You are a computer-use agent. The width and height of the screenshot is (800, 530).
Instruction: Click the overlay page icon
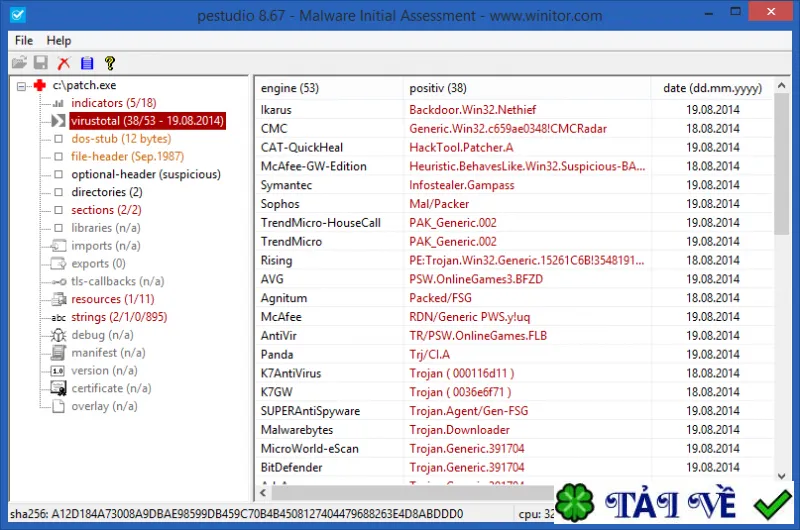tap(58, 407)
